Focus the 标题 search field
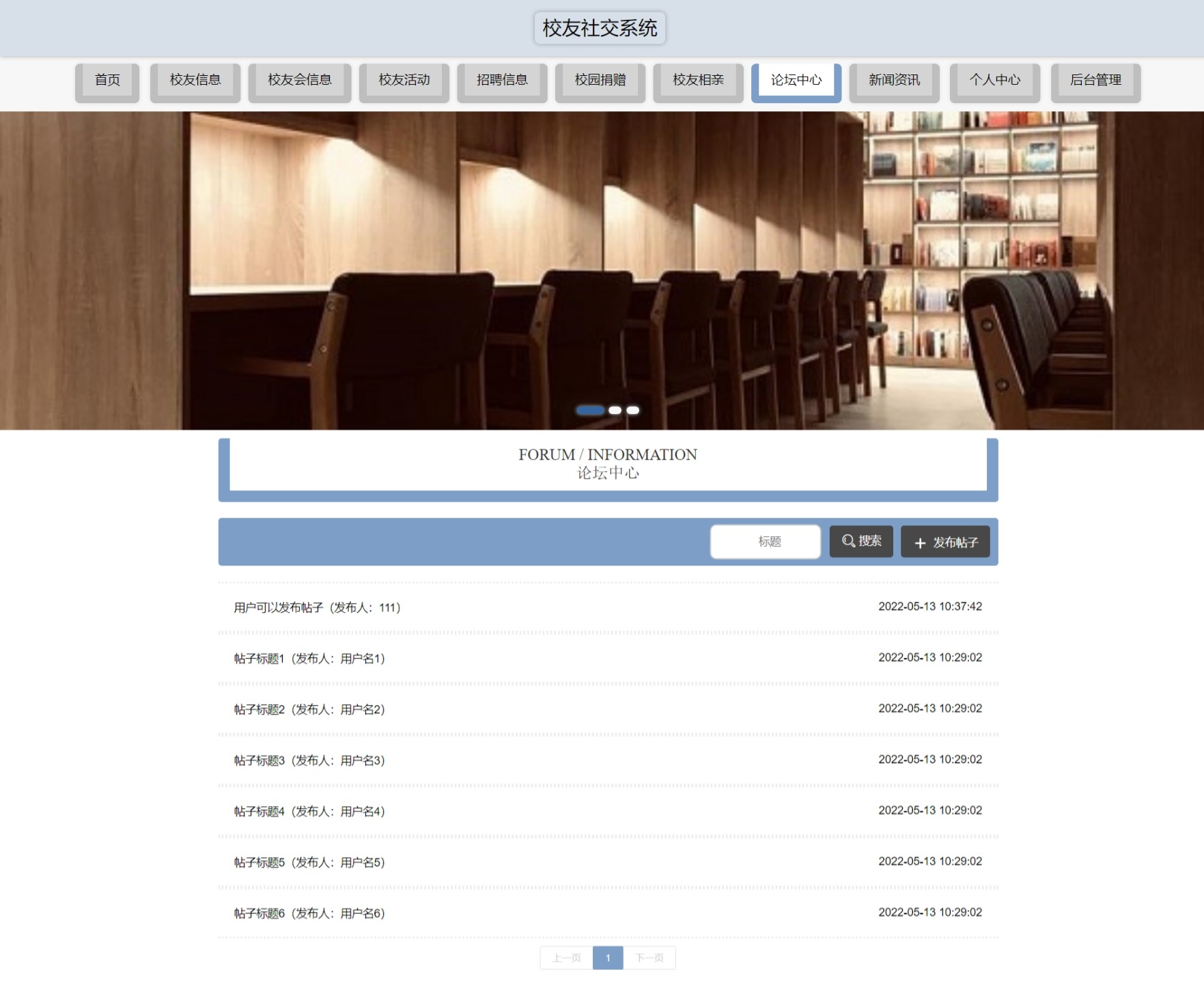 [766, 542]
